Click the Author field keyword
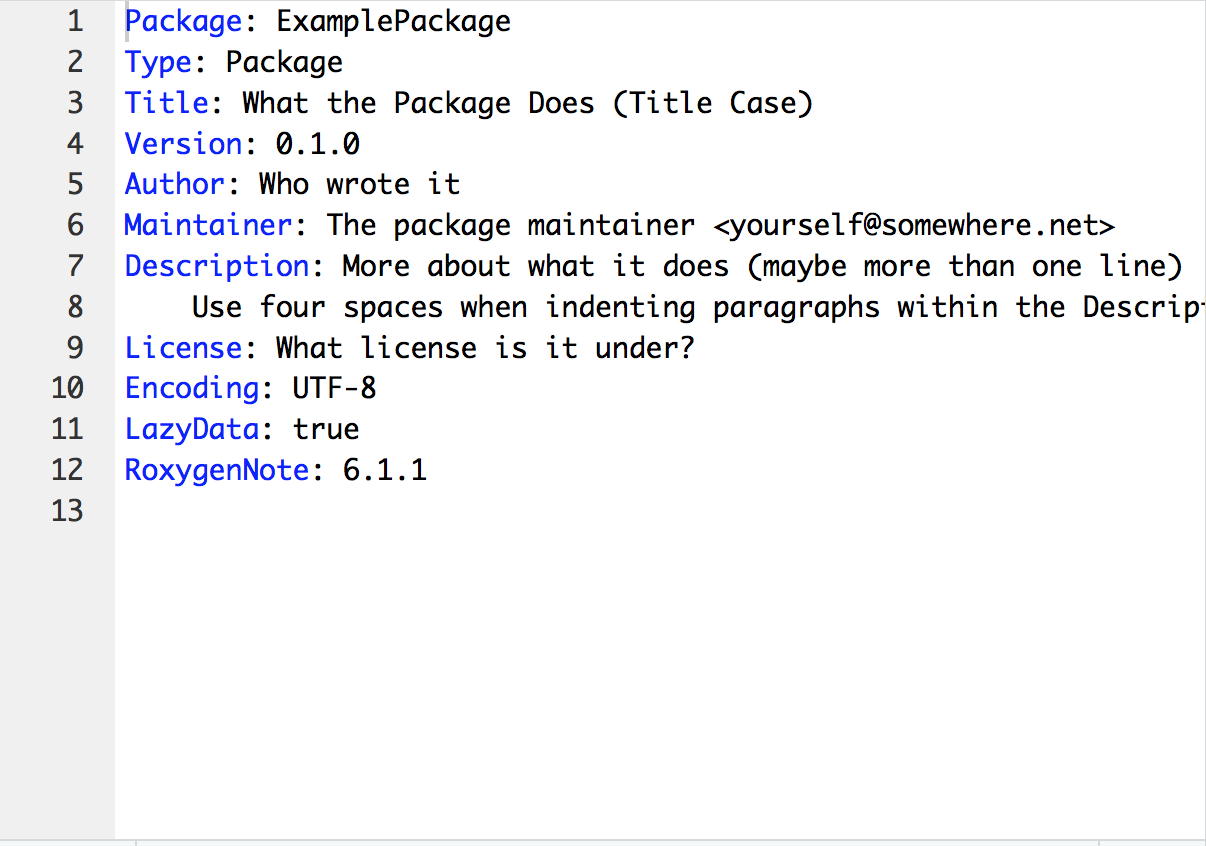Viewport: 1206px width, 846px height. [175, 184]
